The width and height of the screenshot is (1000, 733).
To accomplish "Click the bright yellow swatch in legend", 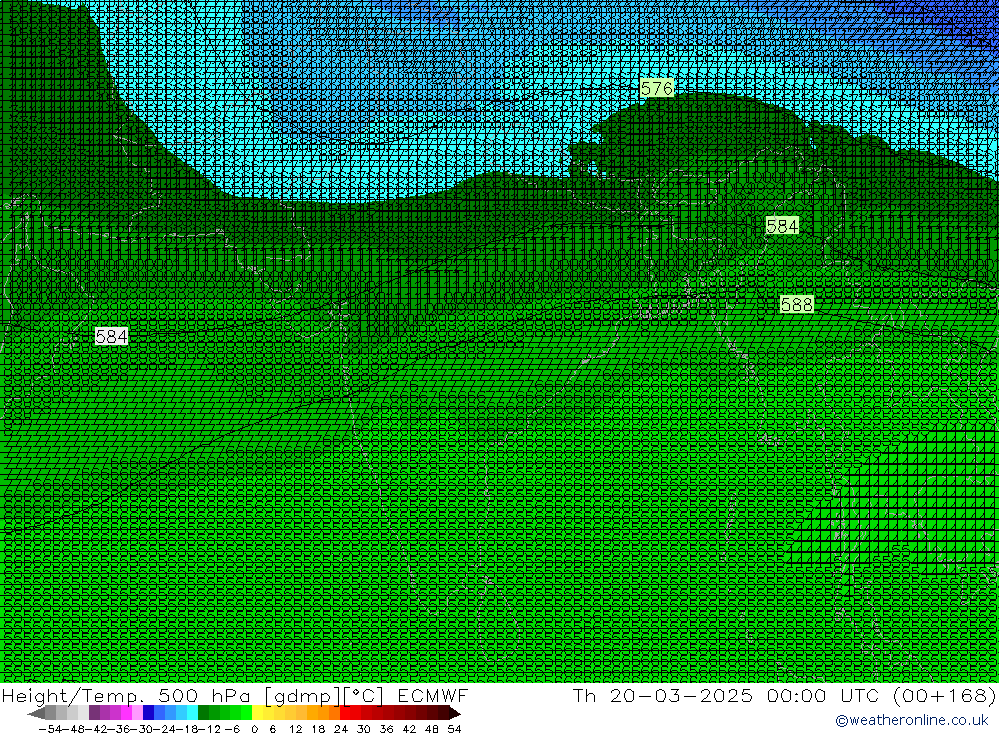I will click(258, 713).
